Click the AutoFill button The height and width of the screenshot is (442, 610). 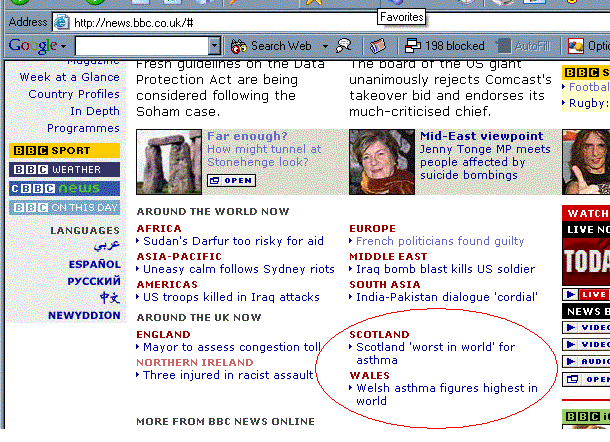point(524,46)
